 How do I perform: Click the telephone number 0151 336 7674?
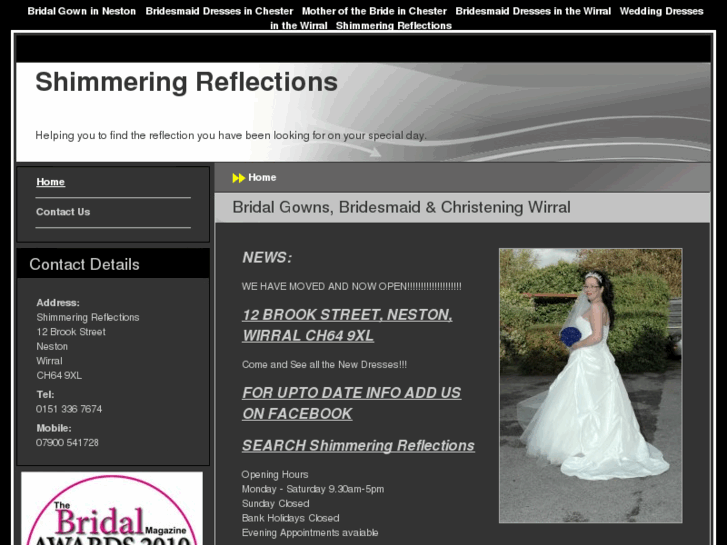click(69, 409)
